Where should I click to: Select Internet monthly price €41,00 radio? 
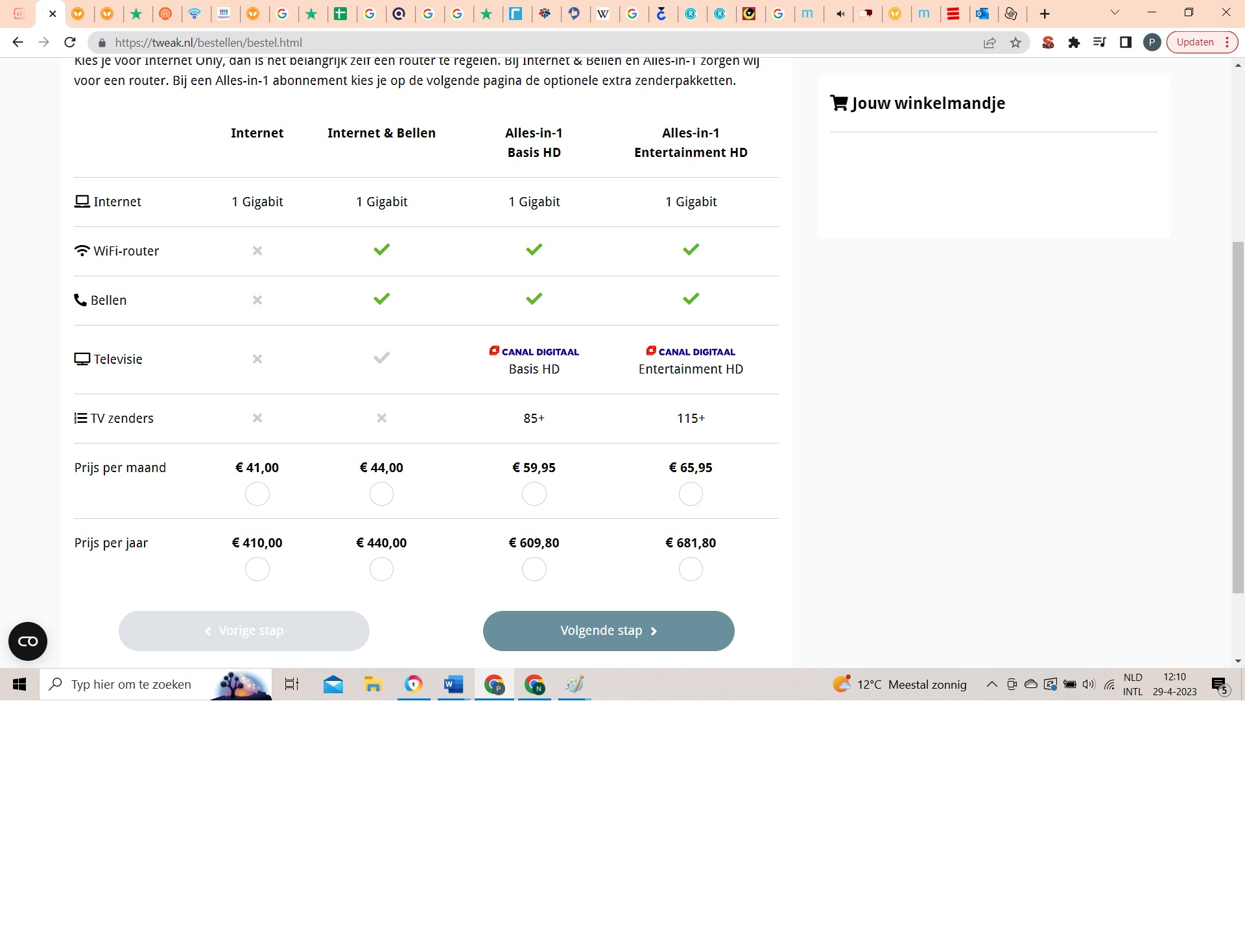click(x=257, y=494)
